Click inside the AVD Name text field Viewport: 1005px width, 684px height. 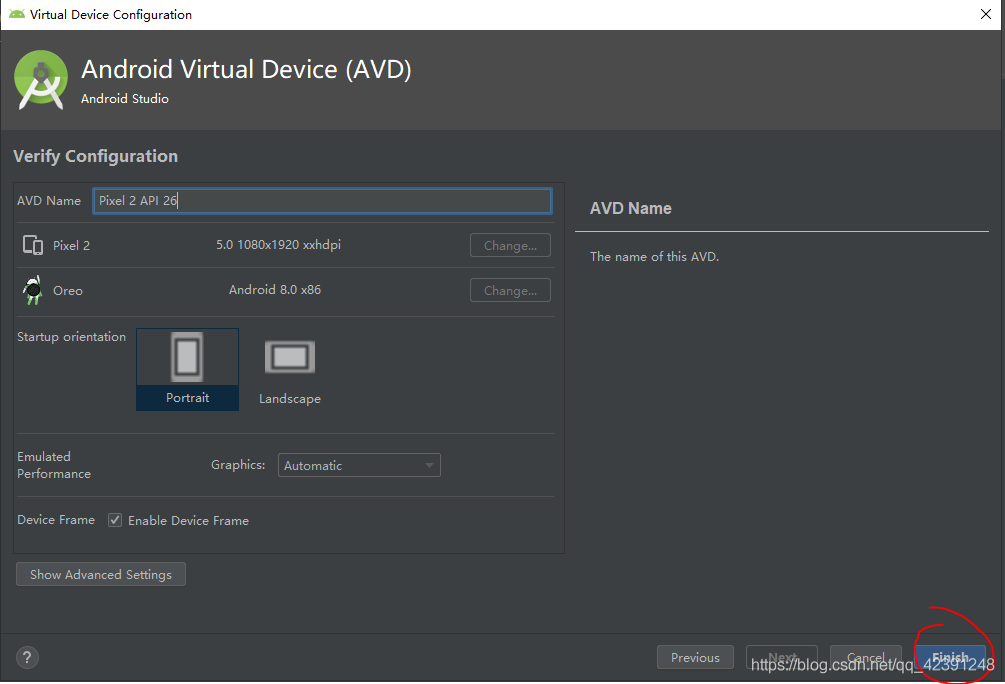[x=322, y=200]
